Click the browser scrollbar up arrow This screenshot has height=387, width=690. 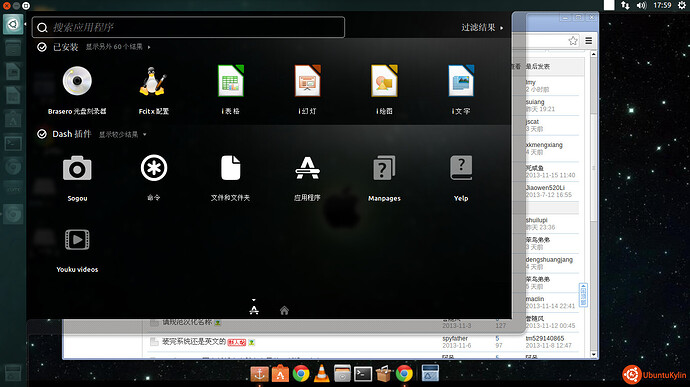594,54
